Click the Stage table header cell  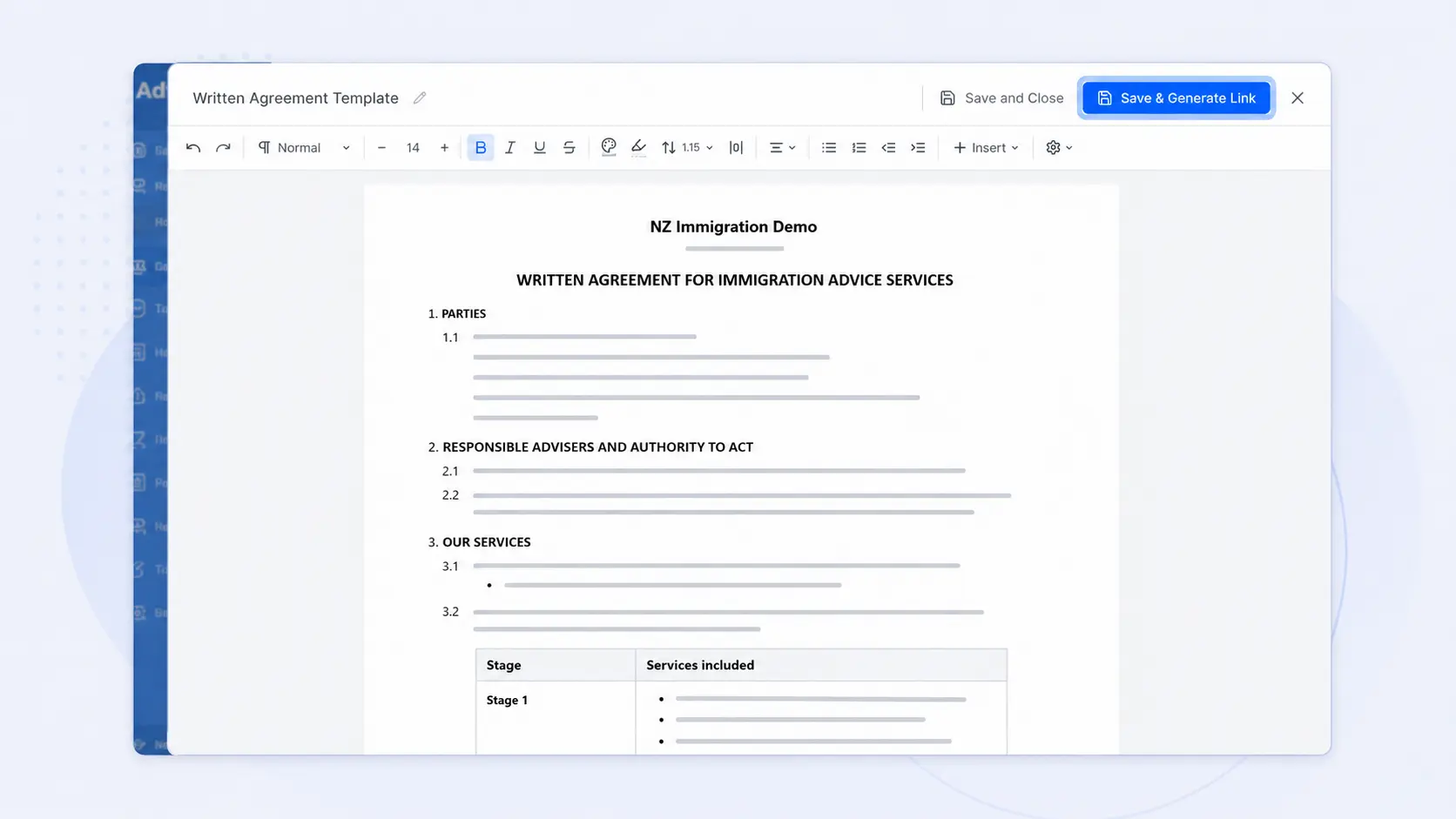(556, 665)
